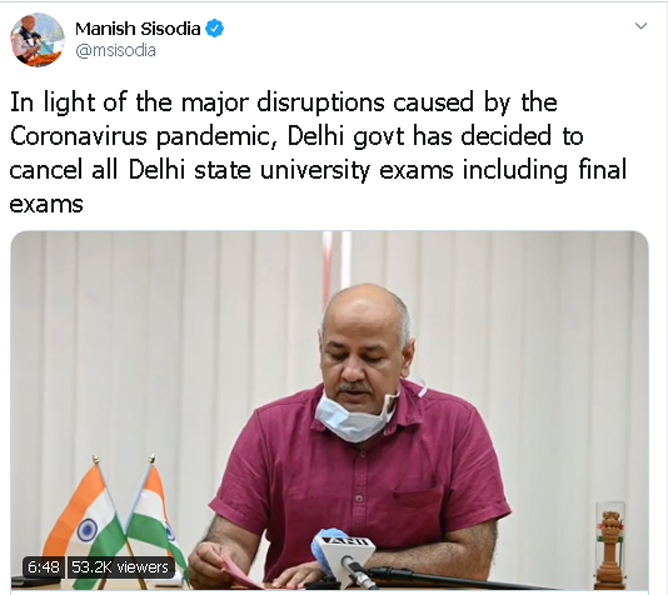Play the embedded press conference video
This screenshot has height=595, width=668.
pyautogui.click(x=329, y=410)
